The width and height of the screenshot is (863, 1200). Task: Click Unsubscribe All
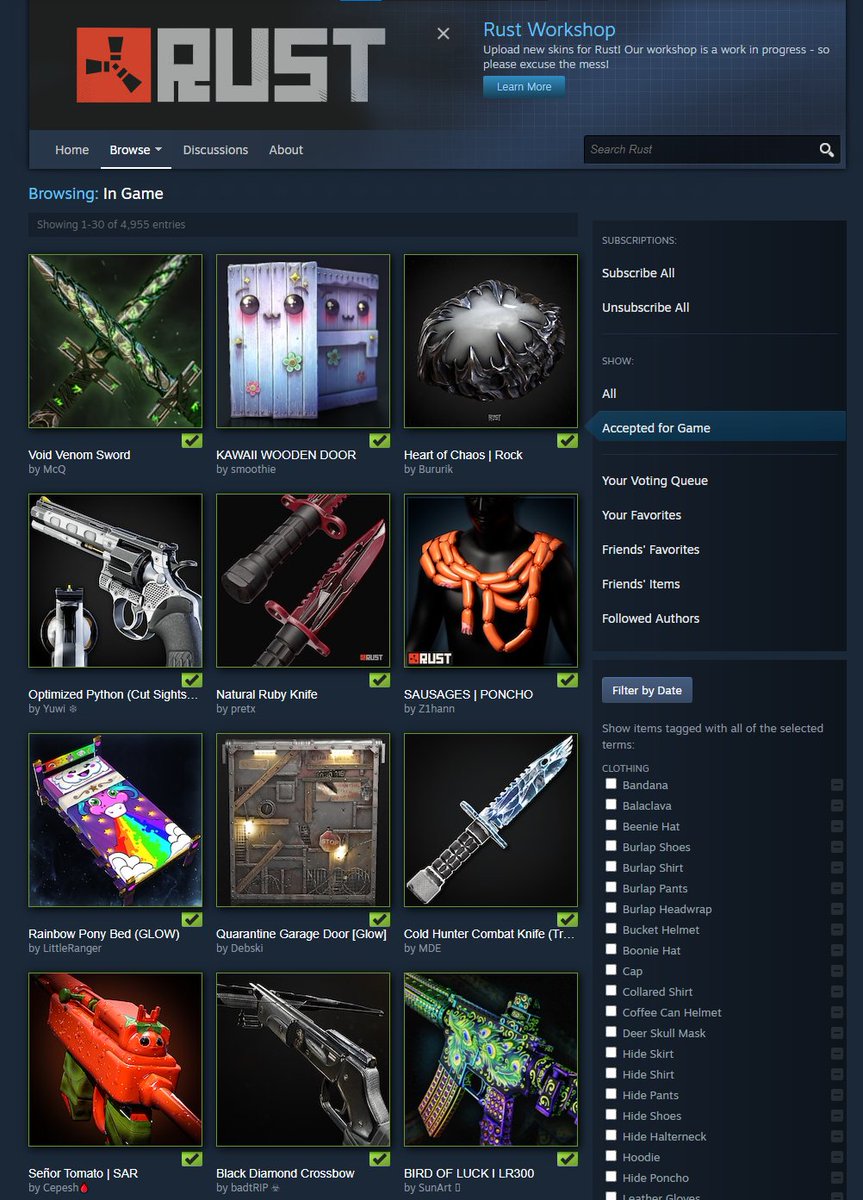pyautogui.click(x=646, y=308)
